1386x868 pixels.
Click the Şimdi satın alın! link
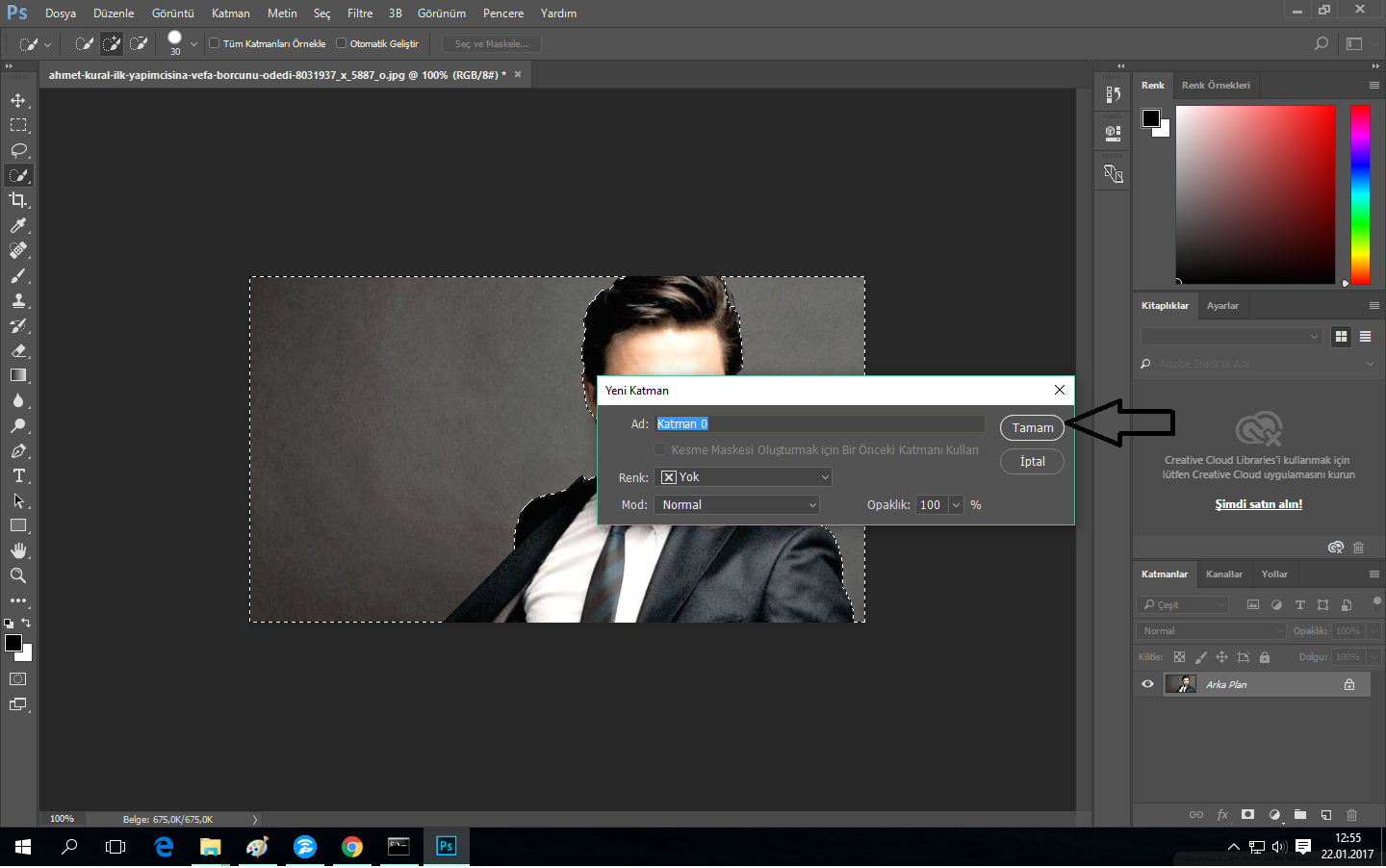coord(1258,504)
